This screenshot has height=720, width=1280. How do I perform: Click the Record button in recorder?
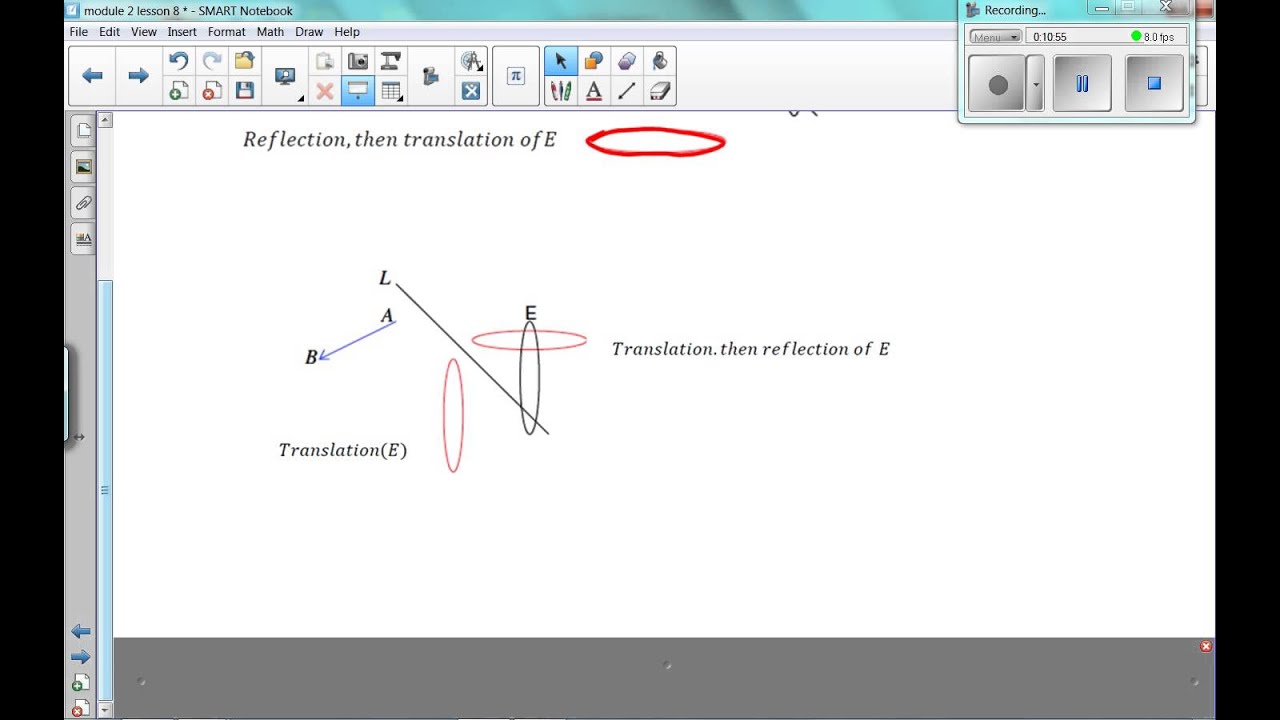[x=997, y=84]
